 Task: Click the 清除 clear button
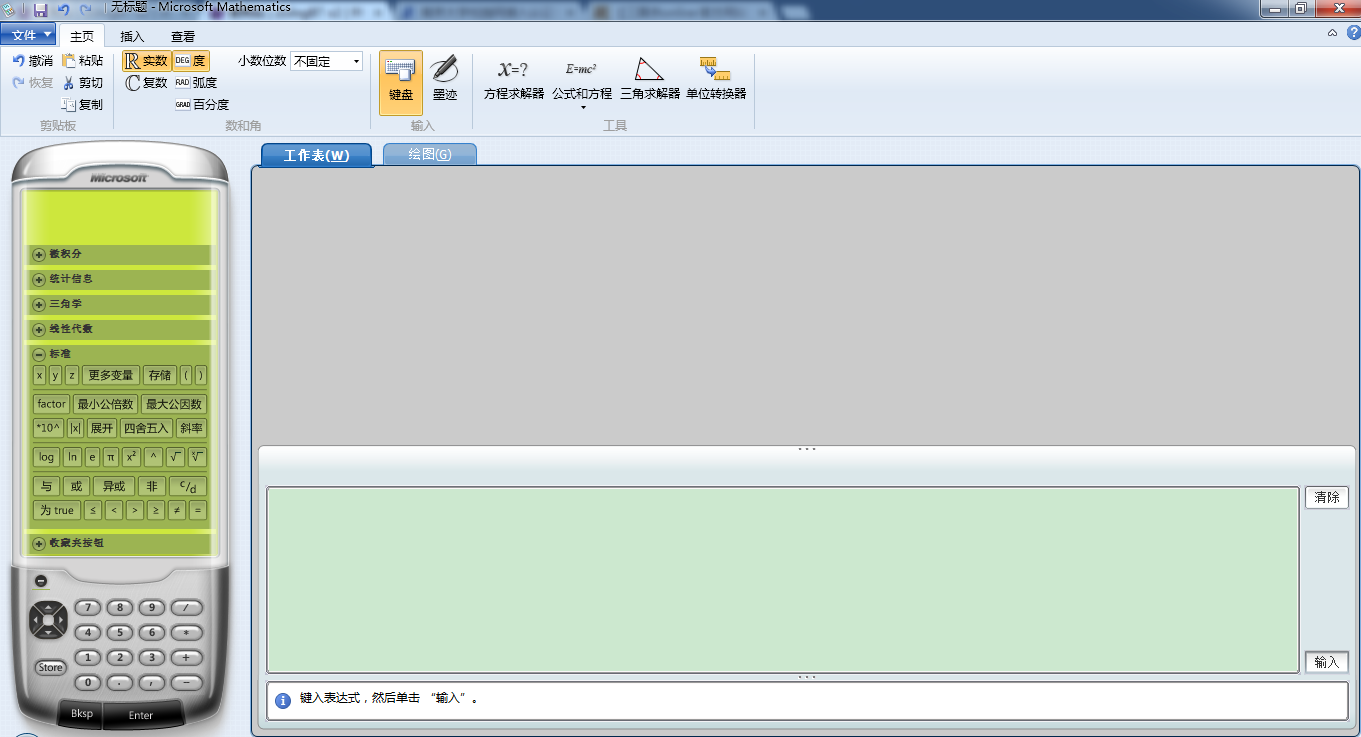tap(1326, 498)
